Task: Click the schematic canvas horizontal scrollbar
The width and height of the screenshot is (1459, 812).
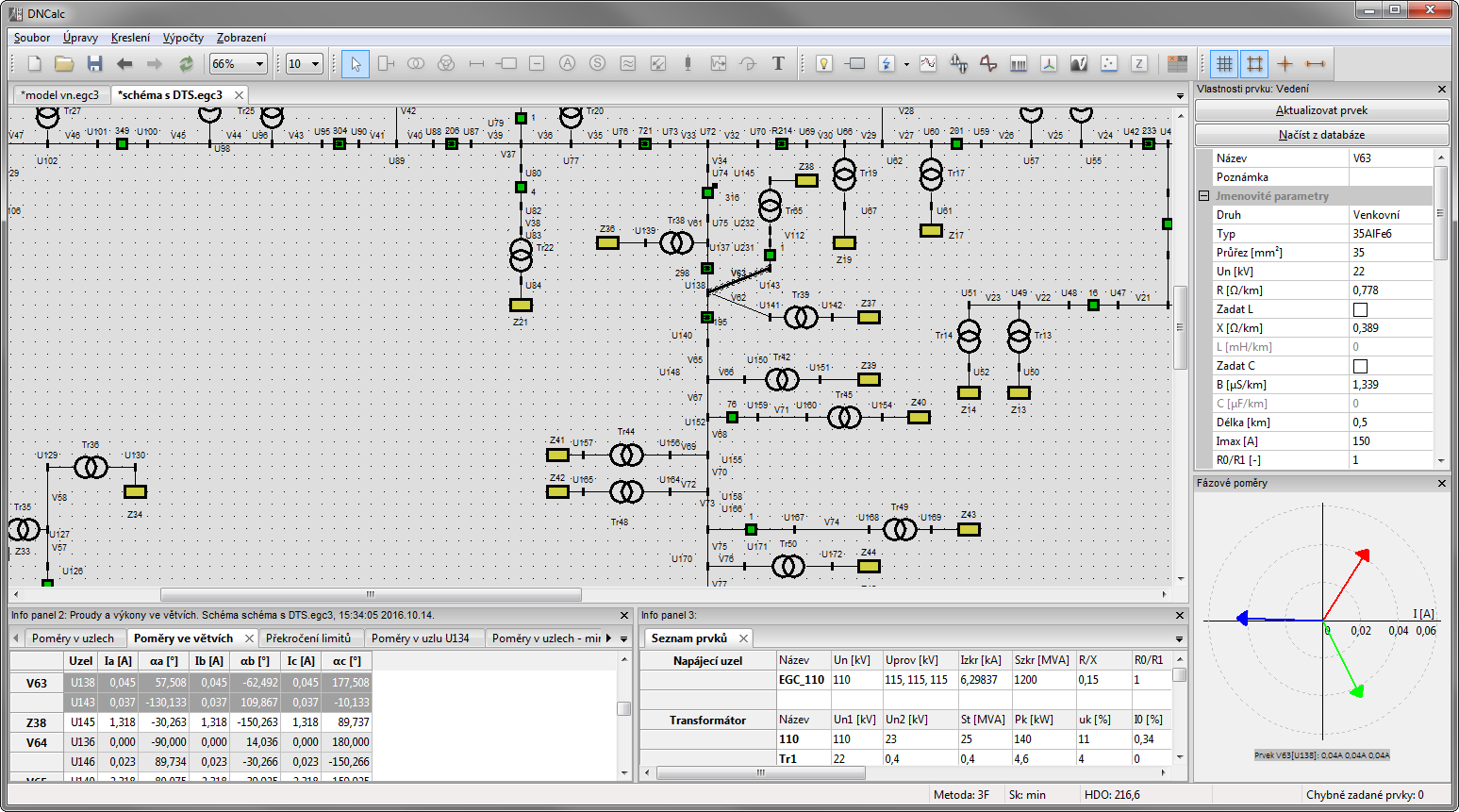Action: [x=371, y=594]
